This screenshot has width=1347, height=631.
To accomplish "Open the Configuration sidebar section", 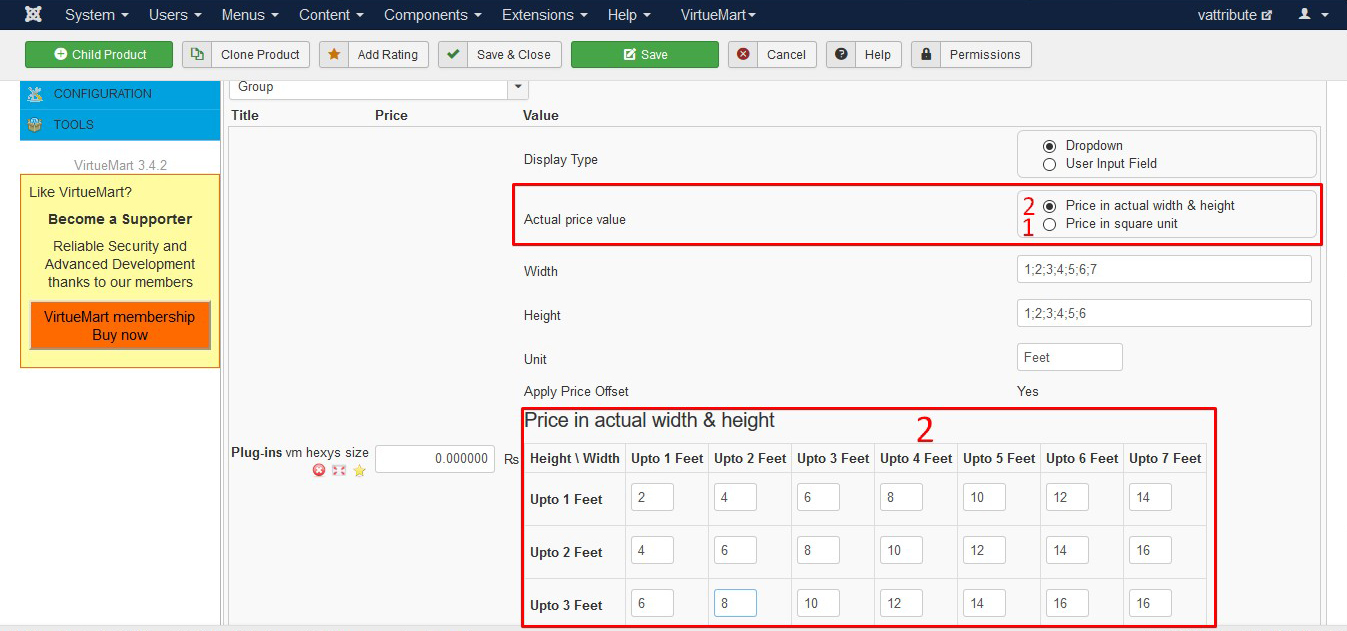I will [x=102, y=94].
